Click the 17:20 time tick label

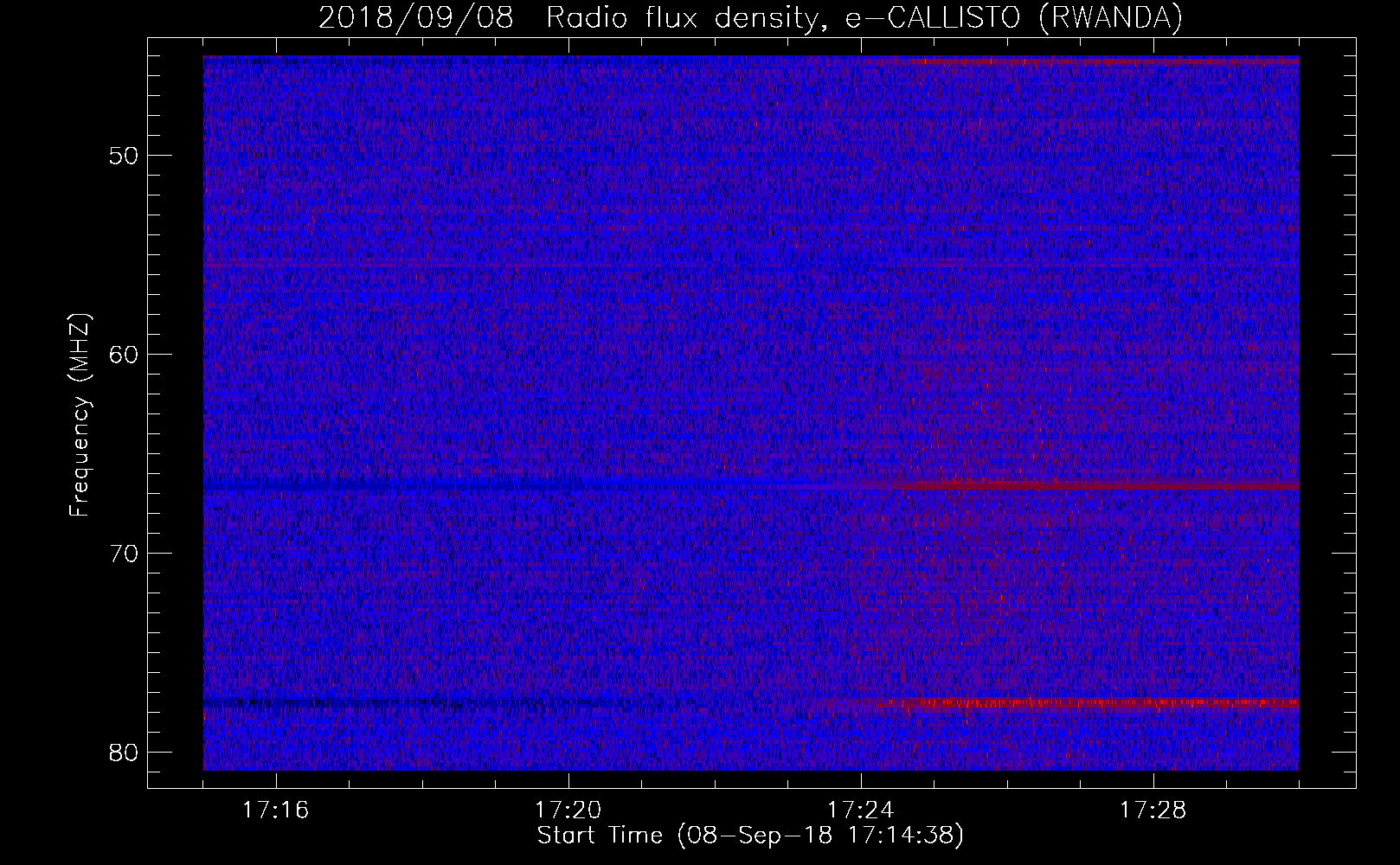568,811
